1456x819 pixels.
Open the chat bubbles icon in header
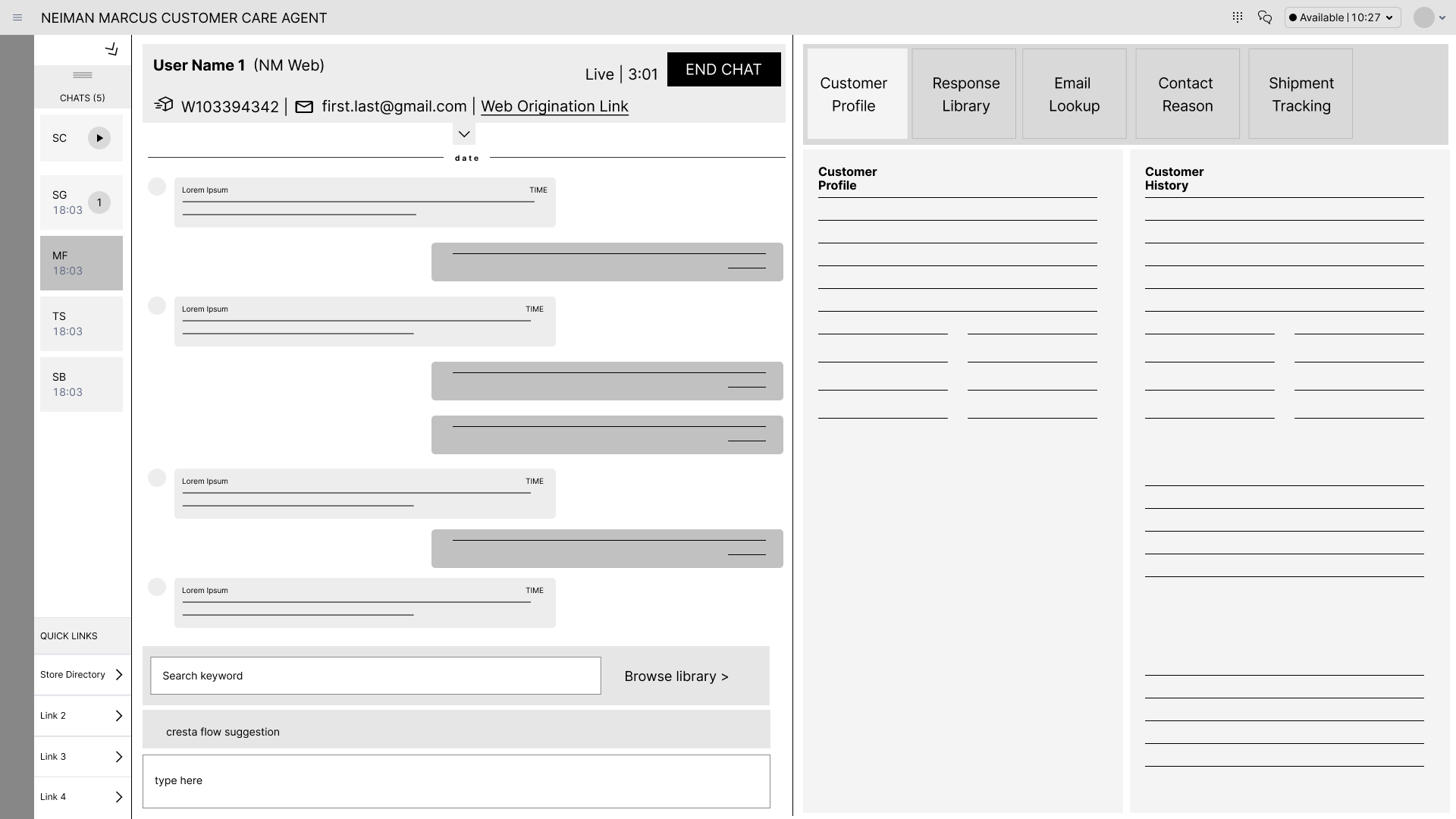coord(1264,17)
